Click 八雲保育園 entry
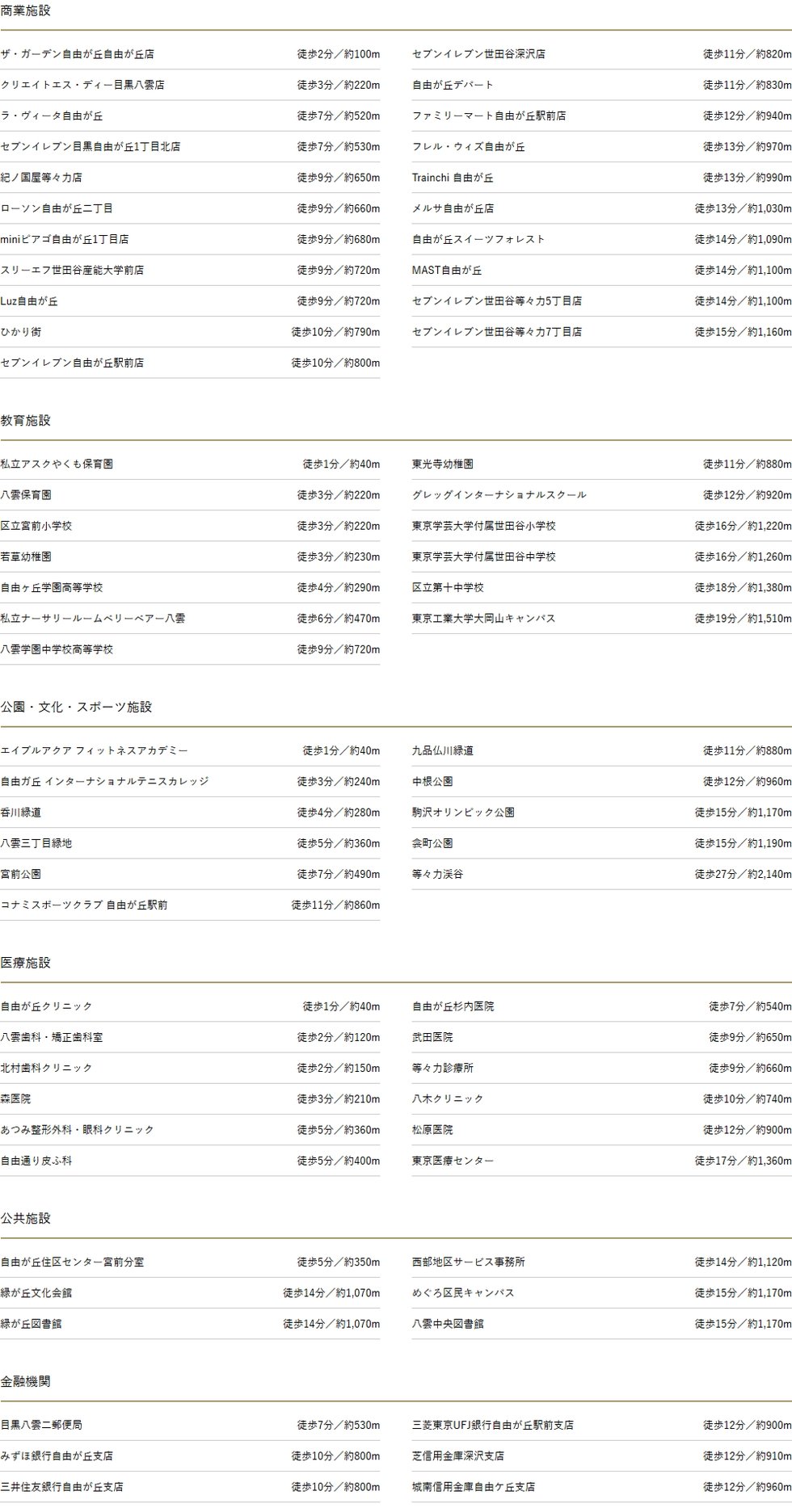Viewport: 792px width, 1512px height. 190,495
